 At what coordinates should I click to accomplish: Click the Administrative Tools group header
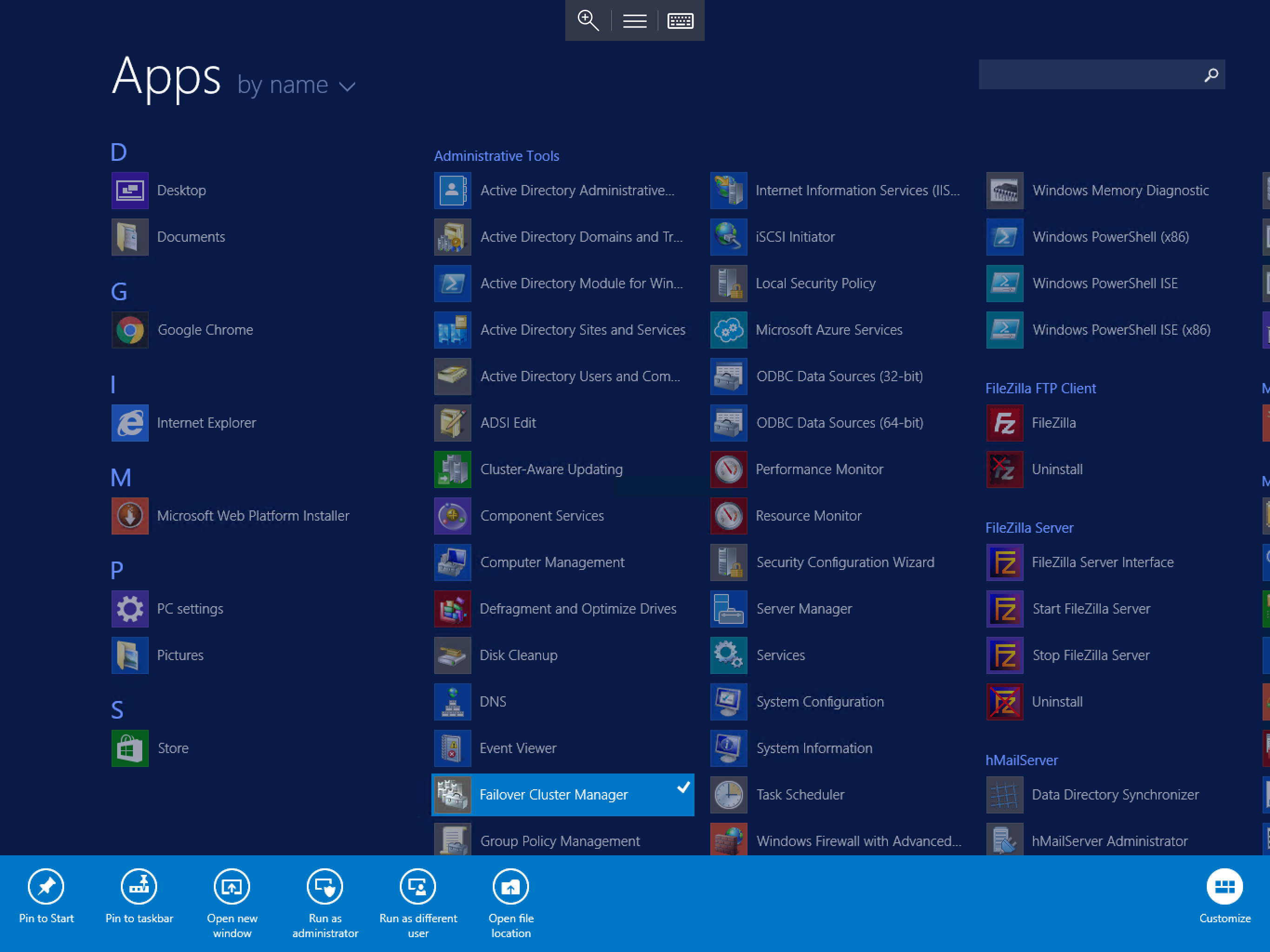[x=496, y=156]
